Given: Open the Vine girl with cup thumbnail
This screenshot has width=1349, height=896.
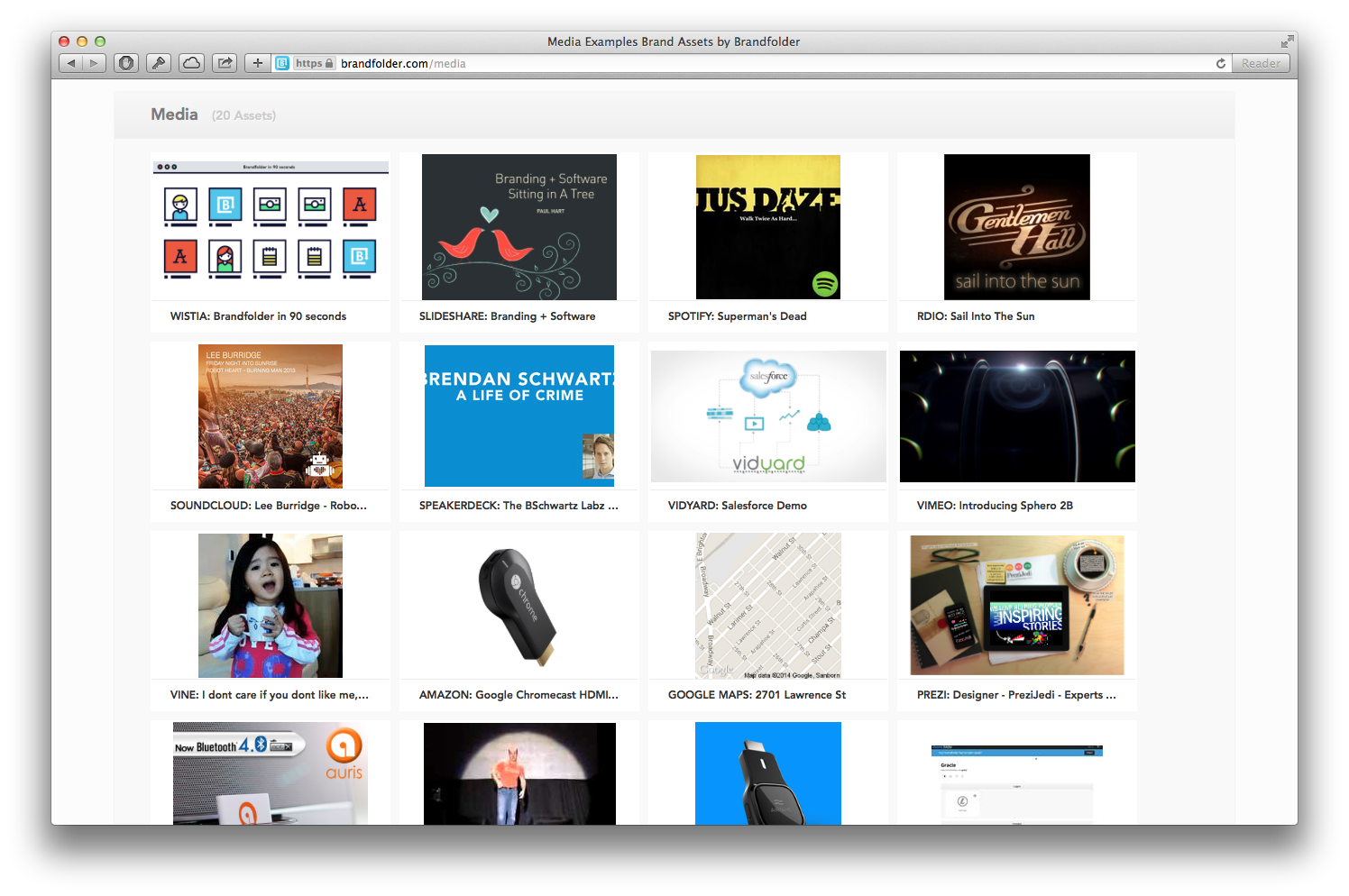Looking at the screenshot, I should point(271,606).
